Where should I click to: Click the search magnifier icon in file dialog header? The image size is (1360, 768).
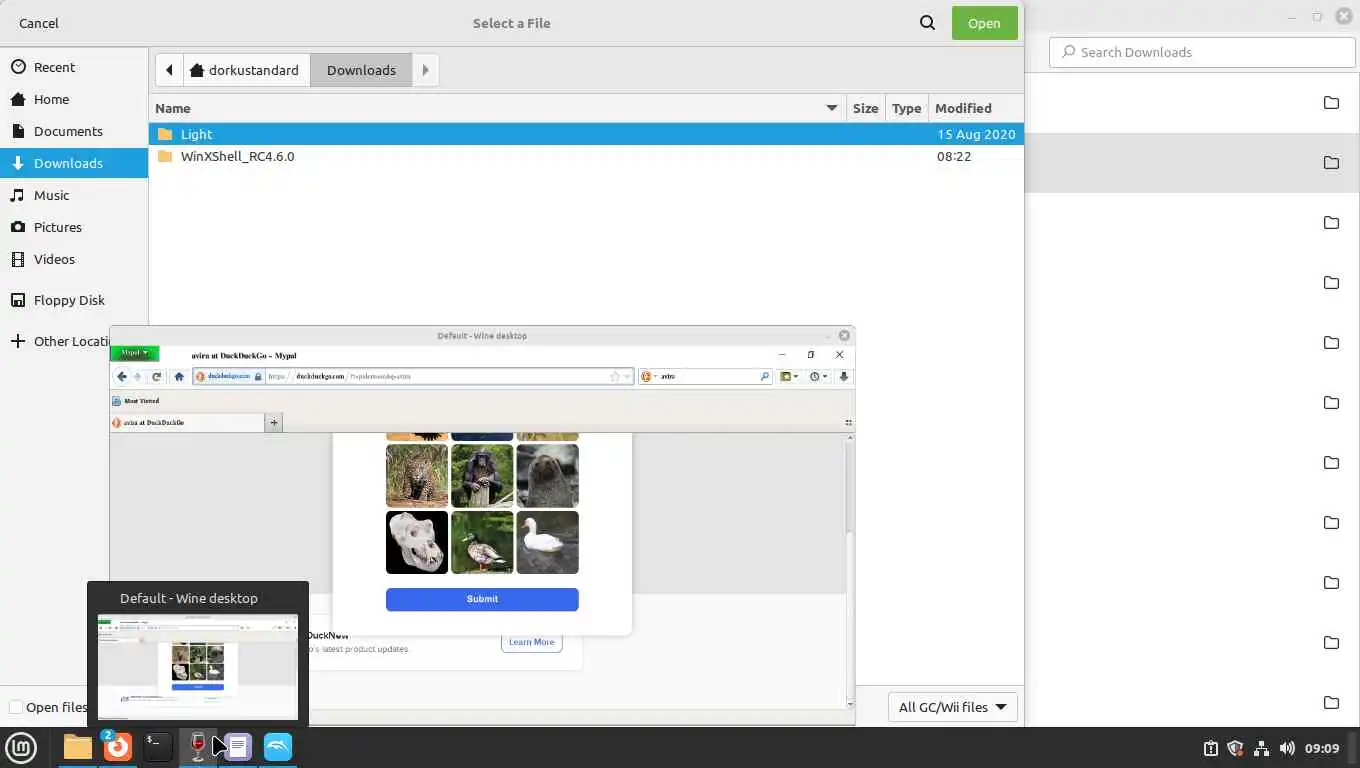(927, 23)
